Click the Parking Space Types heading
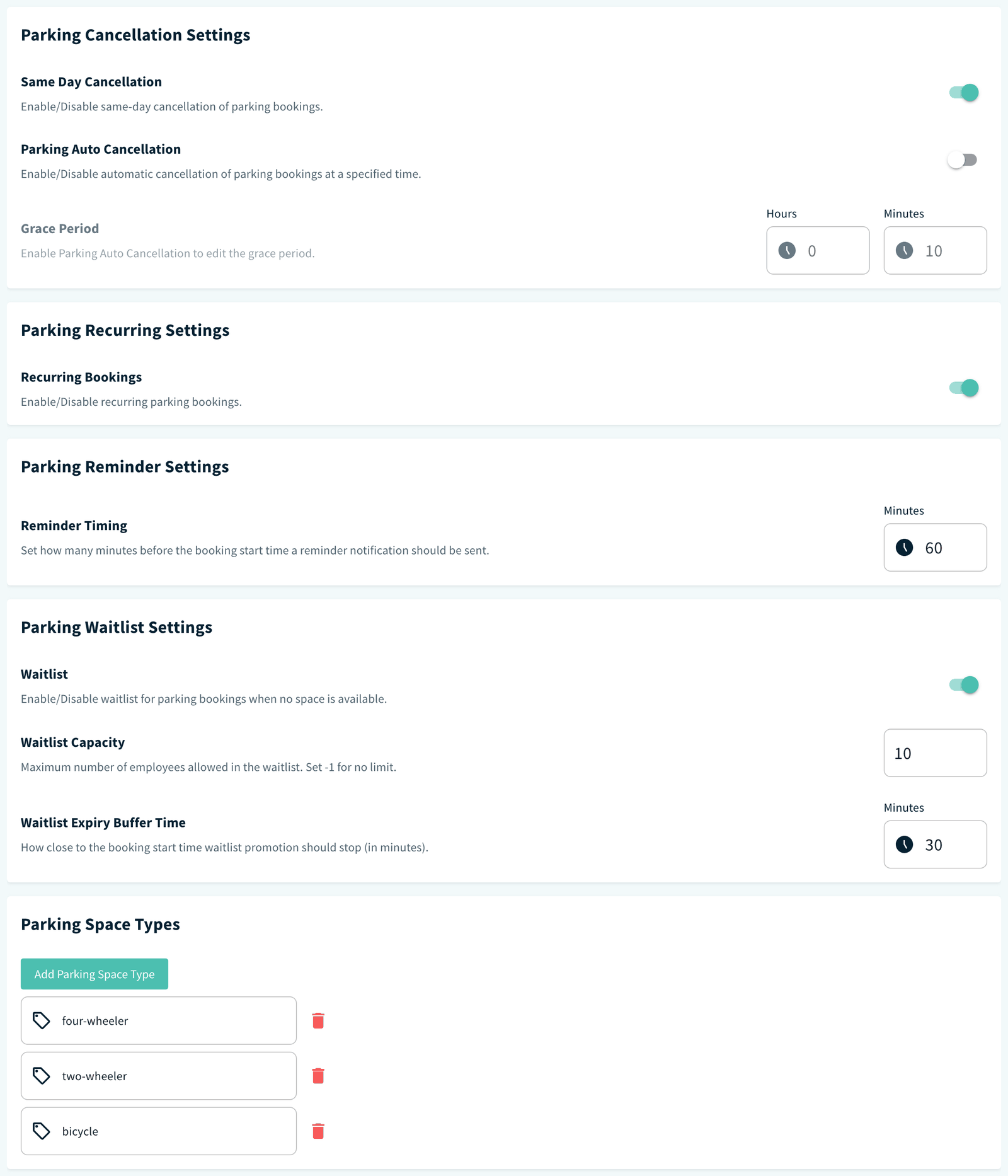Screen dimensions: 1008x1176 (x=100, y=925)
